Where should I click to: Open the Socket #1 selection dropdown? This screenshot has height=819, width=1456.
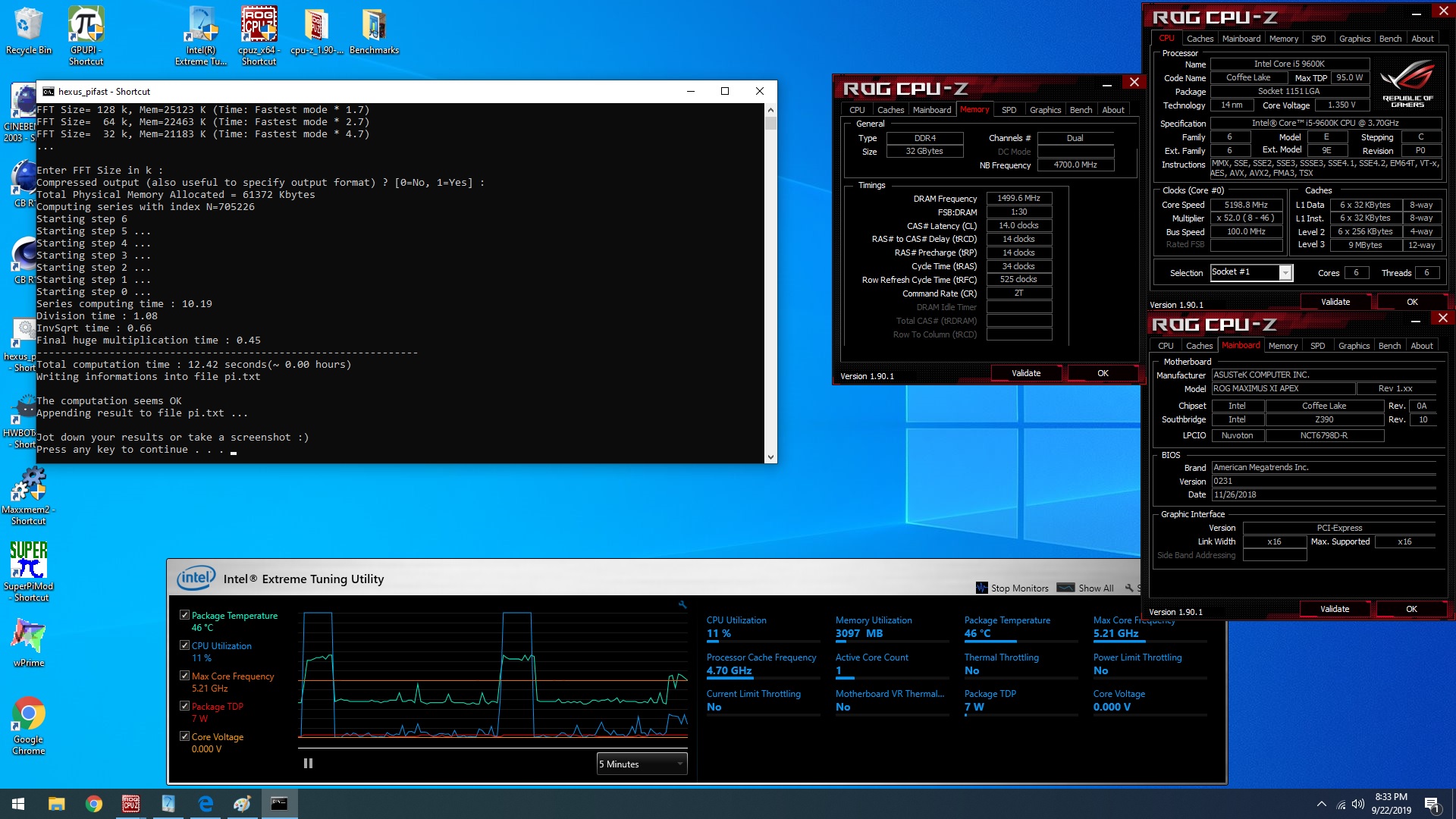click(1251, 272)
